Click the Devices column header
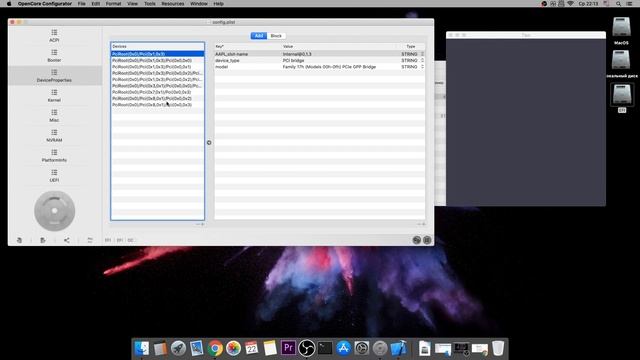 [157, 47]
